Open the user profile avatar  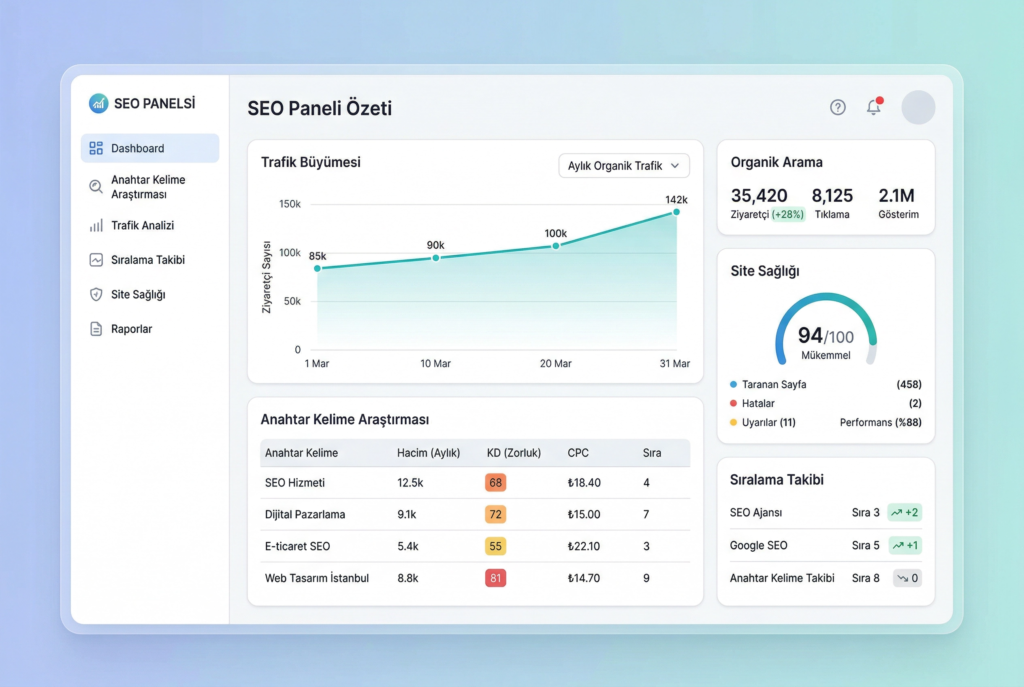918,108
